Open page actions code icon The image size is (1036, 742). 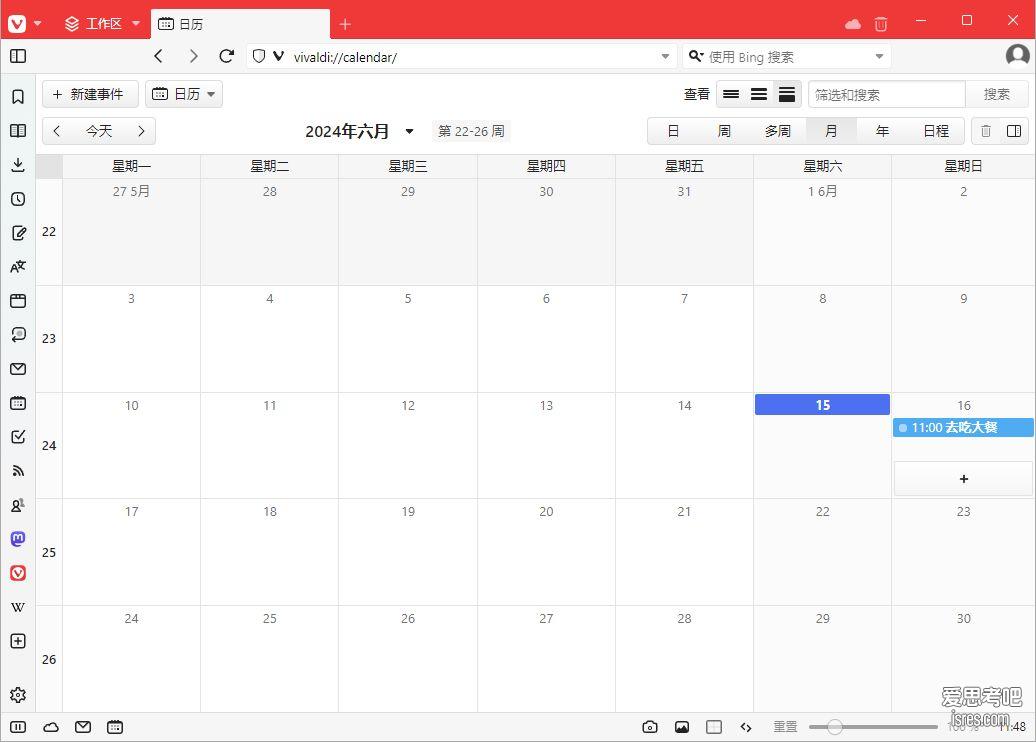click(746, 727)
